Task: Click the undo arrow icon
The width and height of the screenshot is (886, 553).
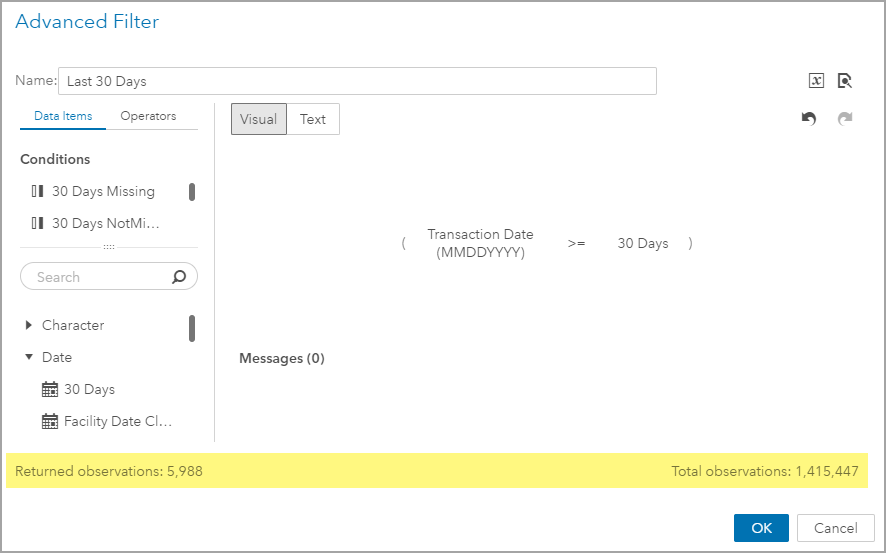Action: (809, 119)
